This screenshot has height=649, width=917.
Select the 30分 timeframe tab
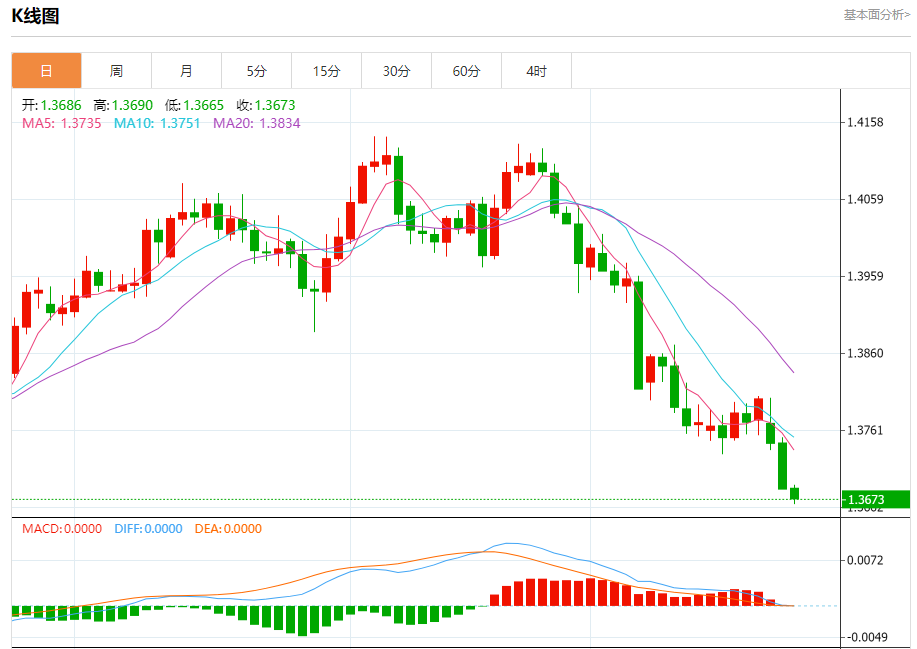click(396, 71)
